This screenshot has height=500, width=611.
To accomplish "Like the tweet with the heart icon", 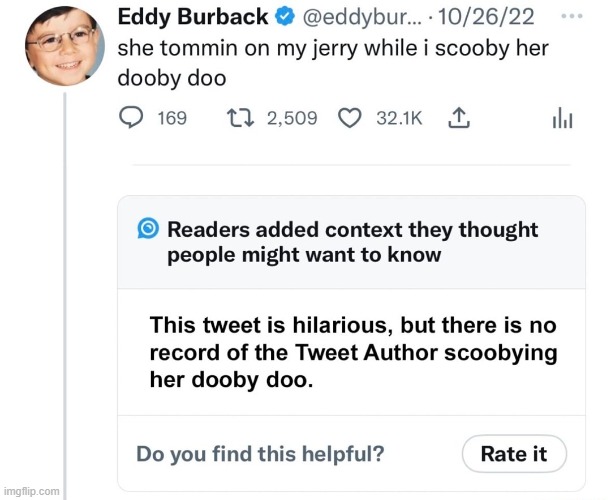I will pyautogui.click(x=350, y=118).
